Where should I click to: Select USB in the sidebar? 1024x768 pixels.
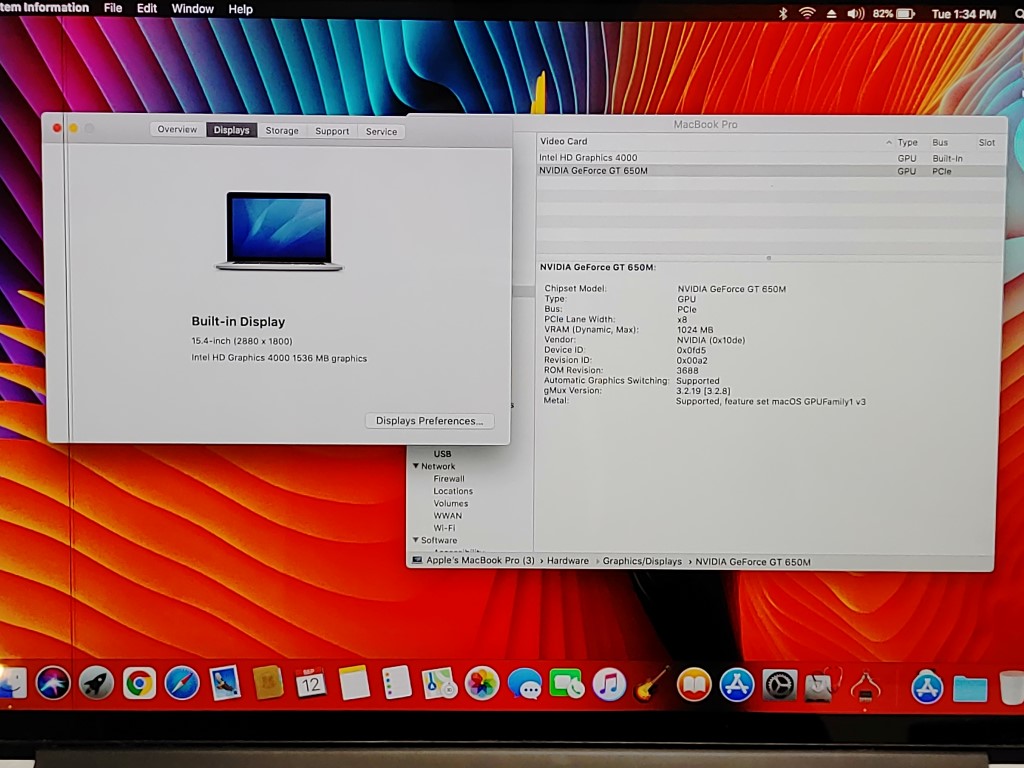pos(442,454)
